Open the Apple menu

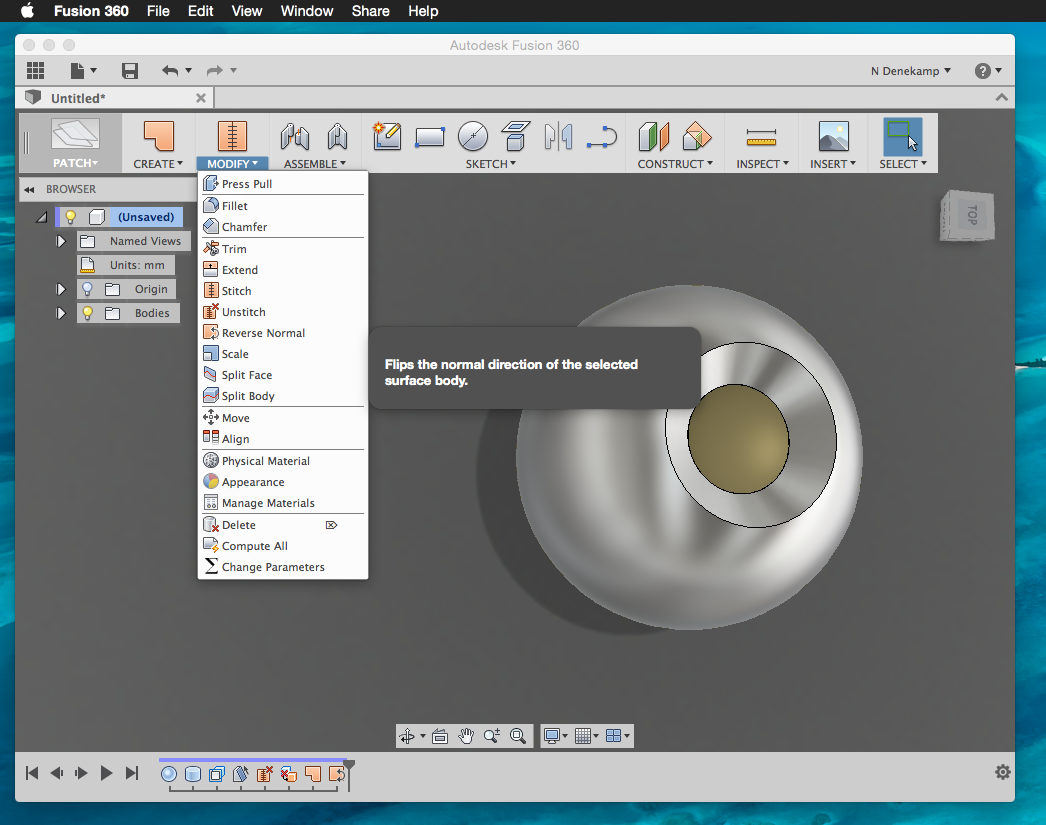[x=27, y=11]
